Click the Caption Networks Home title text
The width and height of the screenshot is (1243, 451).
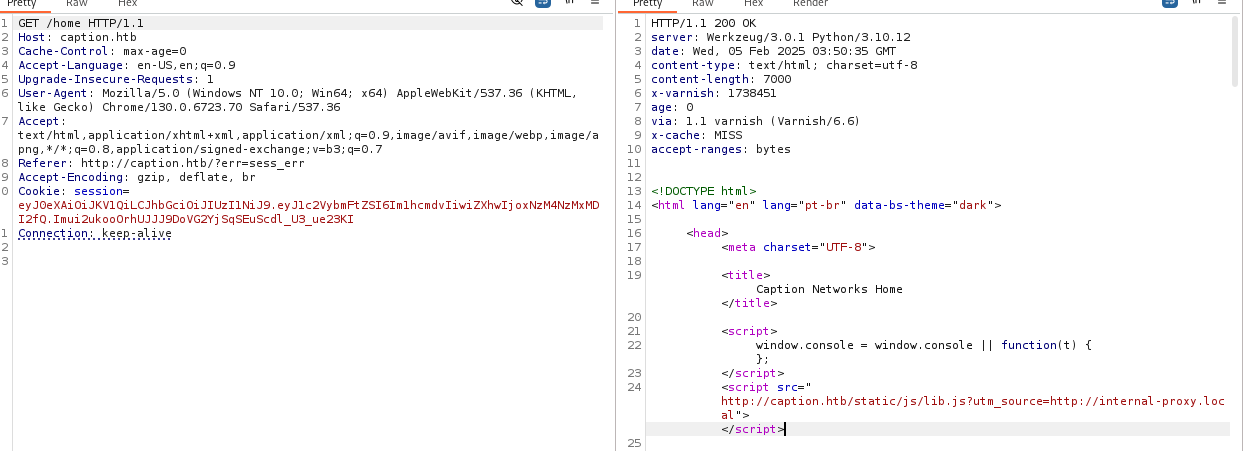[829, 289]
